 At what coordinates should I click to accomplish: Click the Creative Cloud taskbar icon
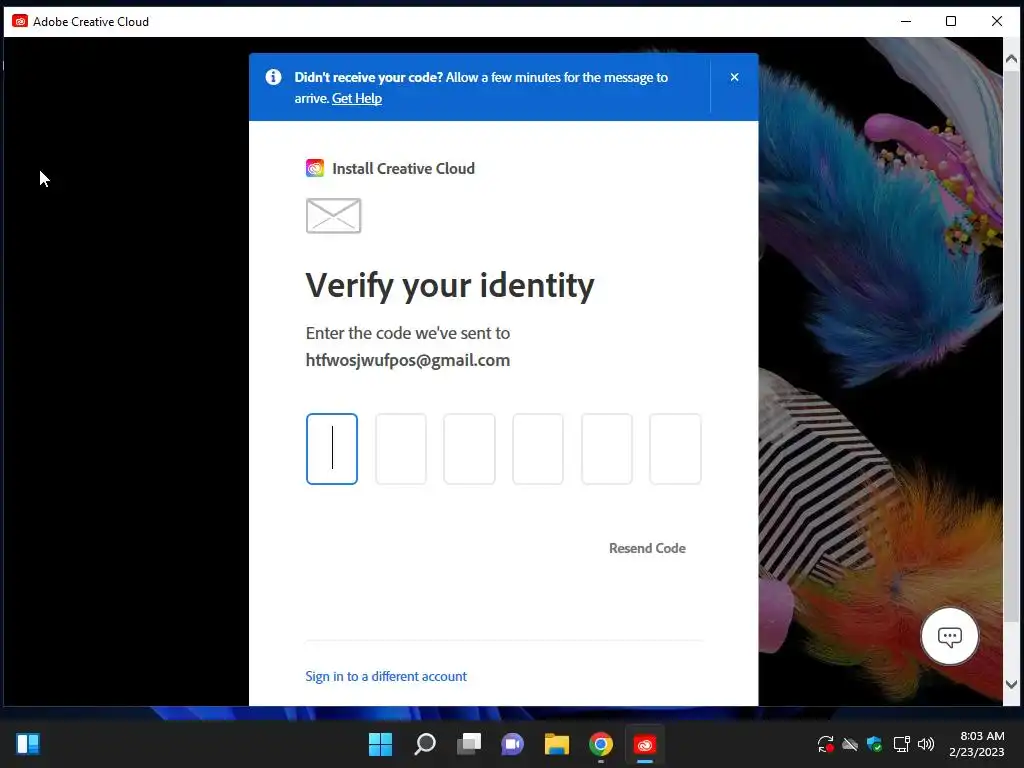645,744
